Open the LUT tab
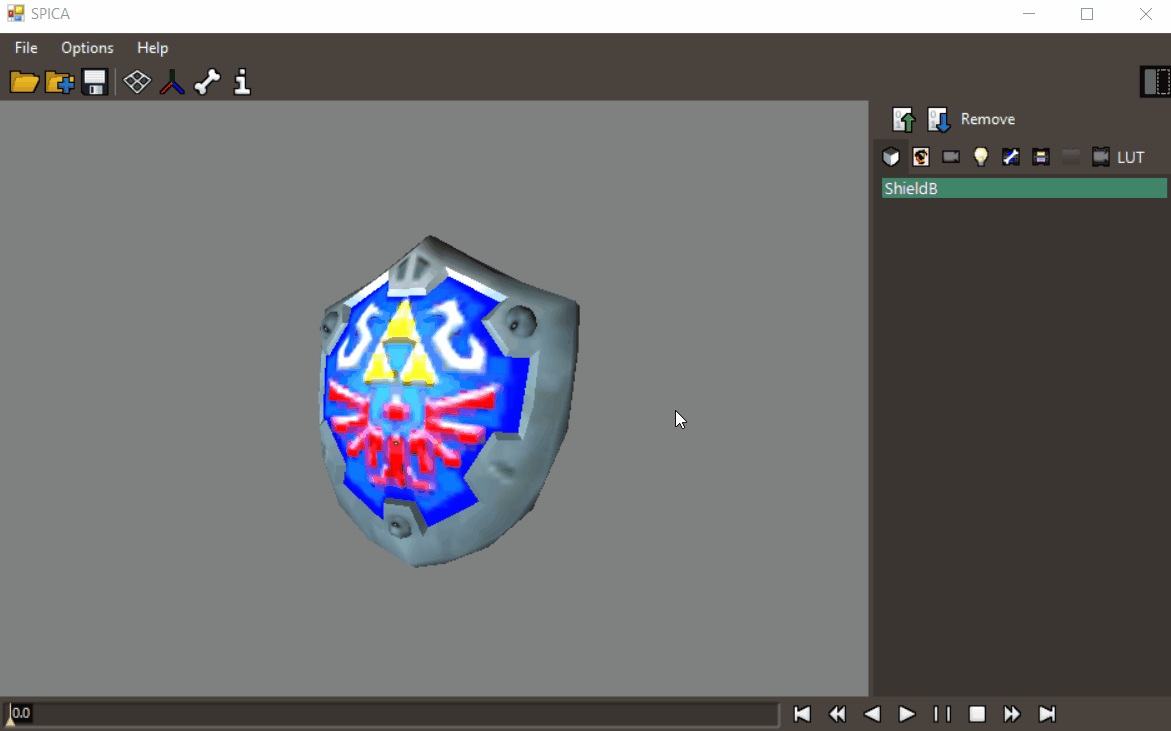The width and height of the screenshot is (1171, 731). [1131, 158]
